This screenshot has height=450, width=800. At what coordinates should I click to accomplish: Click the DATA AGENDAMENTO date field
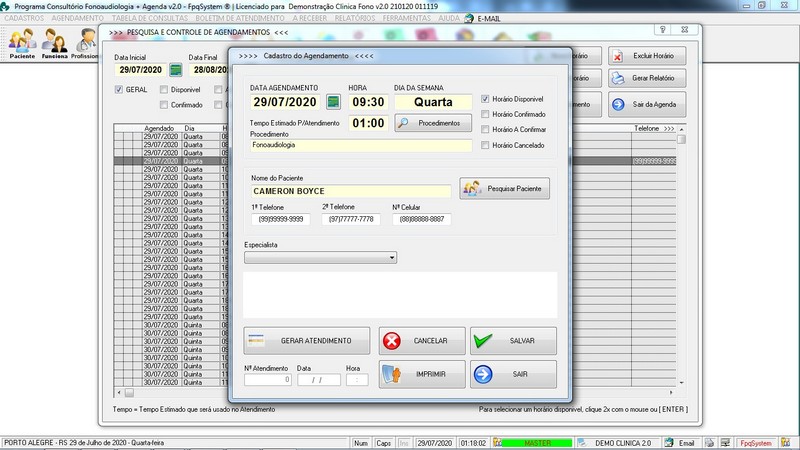coord(285,102)
